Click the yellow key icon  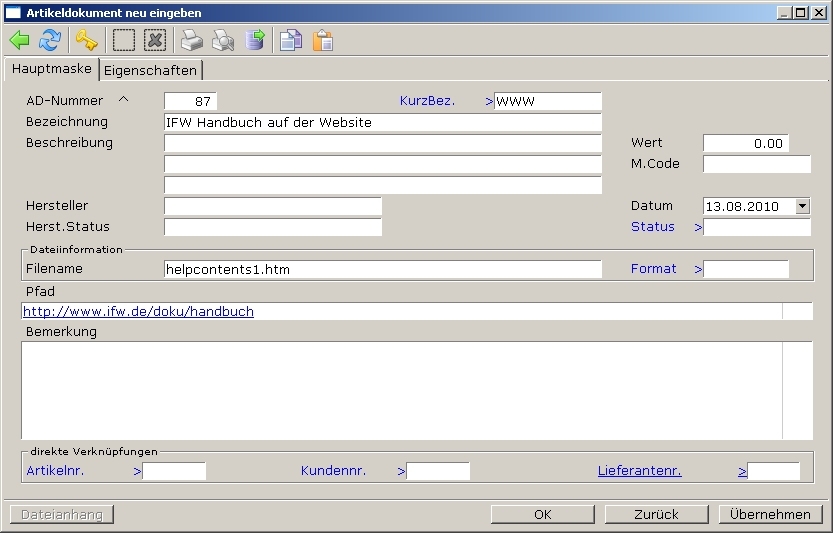pos(87,40)
